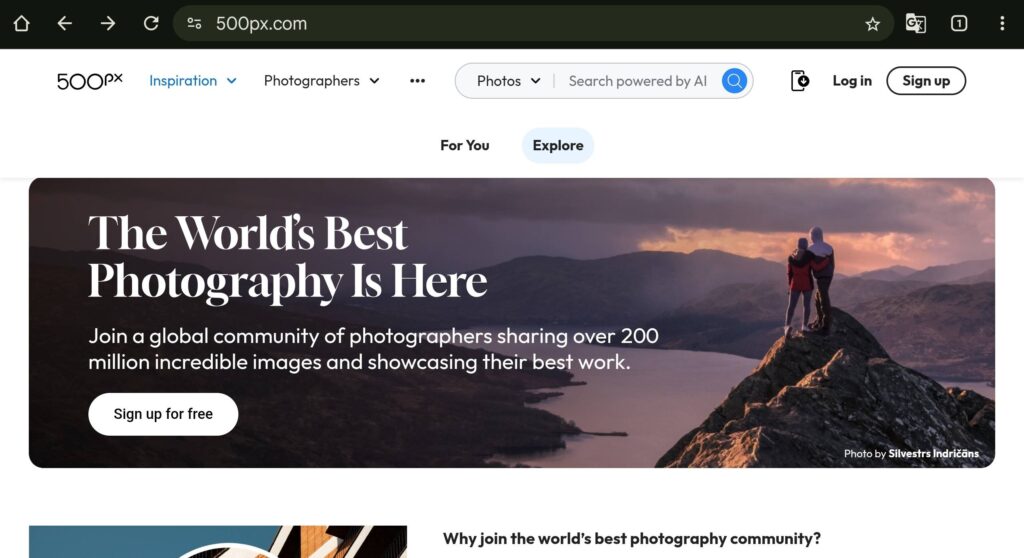1024x558 pixels.
Task: Click the partially visible building photo thumbnail
Action: [217, 542]
